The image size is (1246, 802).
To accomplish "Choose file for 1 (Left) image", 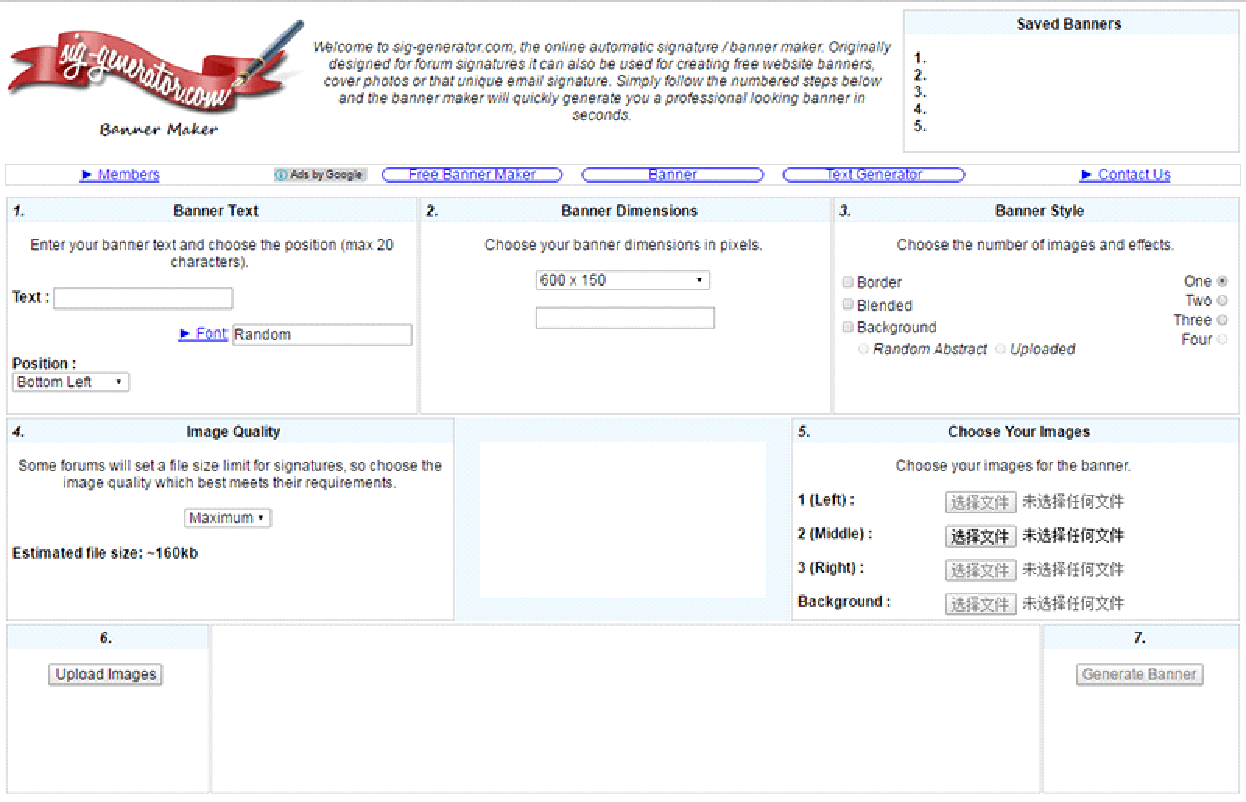I will tap(980, 502).
